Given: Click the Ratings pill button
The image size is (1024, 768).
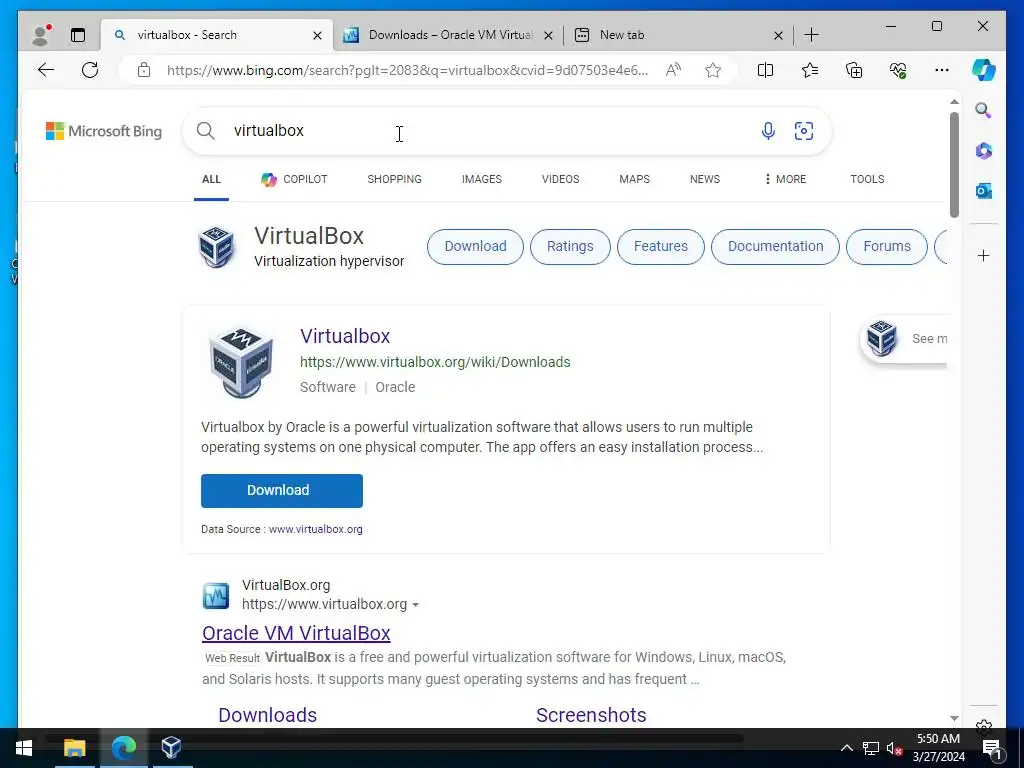Looking at the screenshot, I should (570, 247).
